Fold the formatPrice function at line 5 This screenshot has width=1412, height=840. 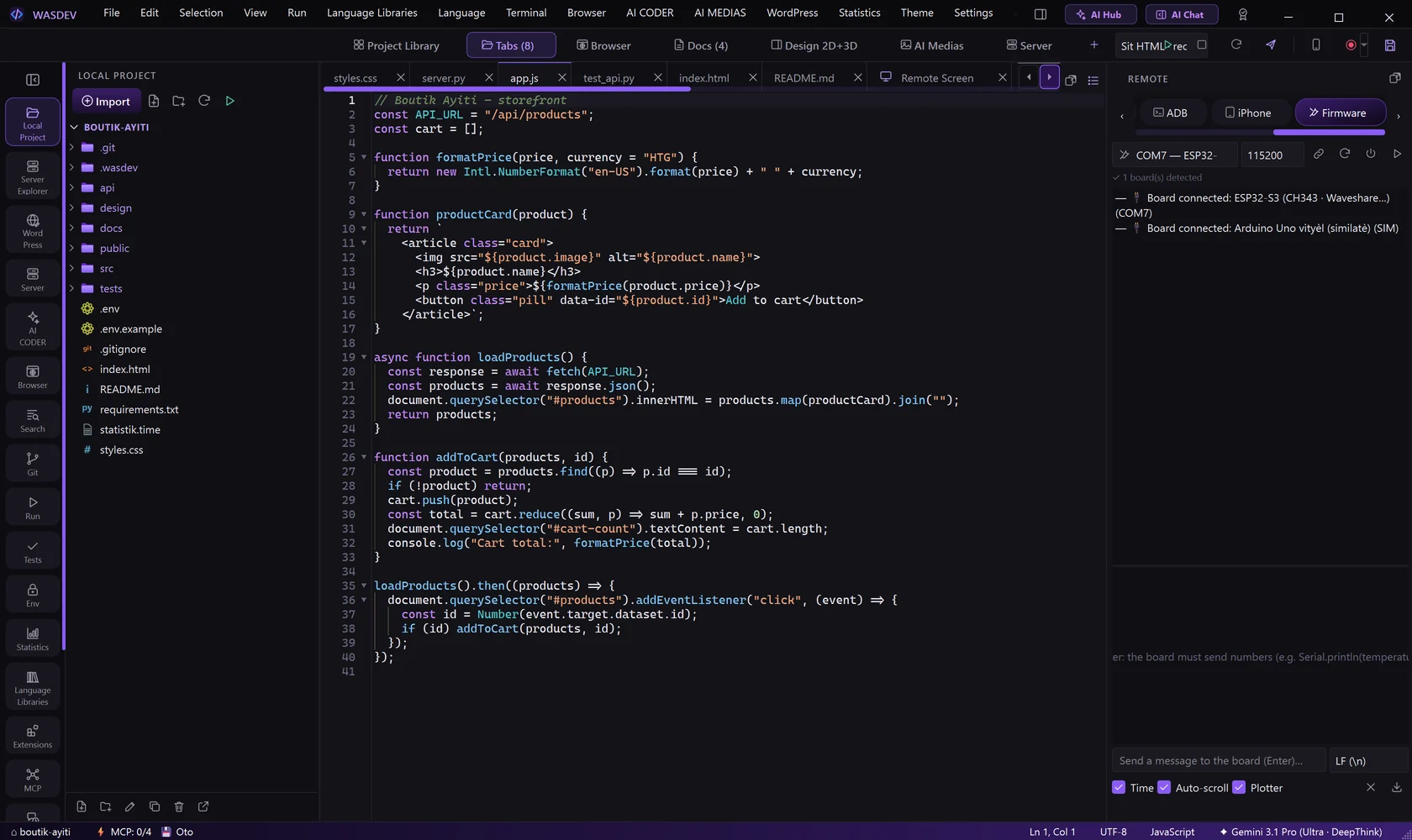click(364, 157)
